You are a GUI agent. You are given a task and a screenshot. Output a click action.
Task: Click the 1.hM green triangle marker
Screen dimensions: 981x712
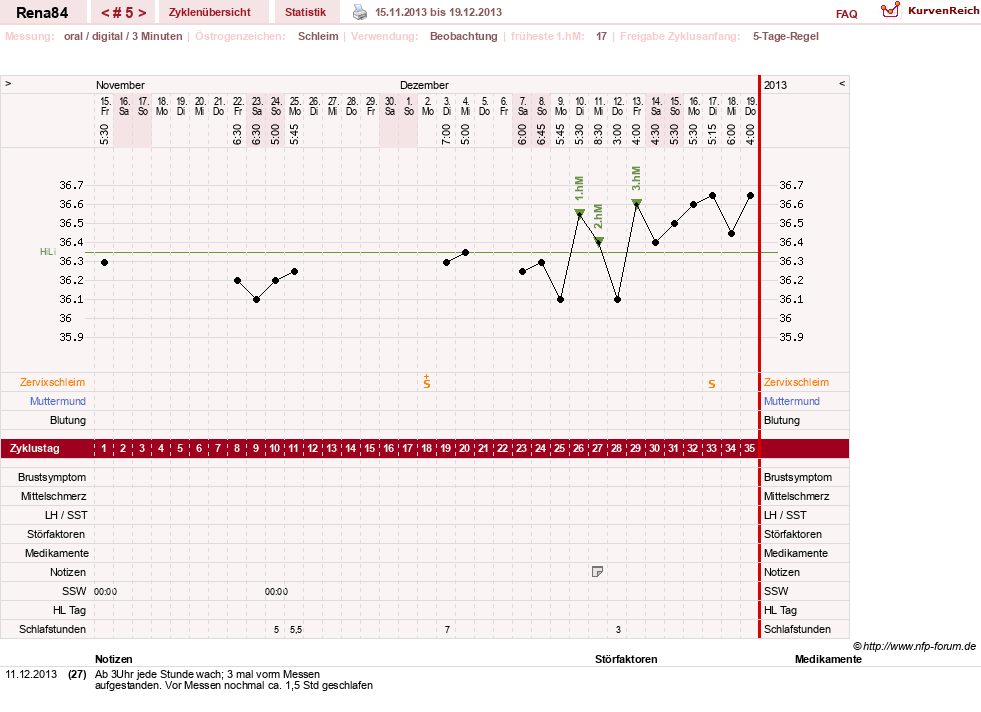click(x=579, y=213)
